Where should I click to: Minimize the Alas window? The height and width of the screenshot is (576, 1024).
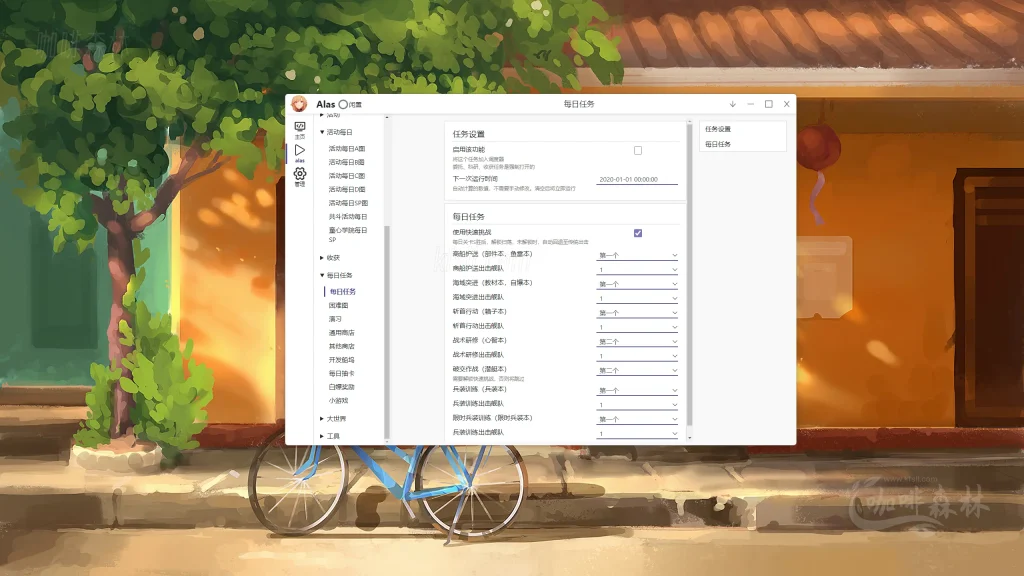(x=750, y=104)
